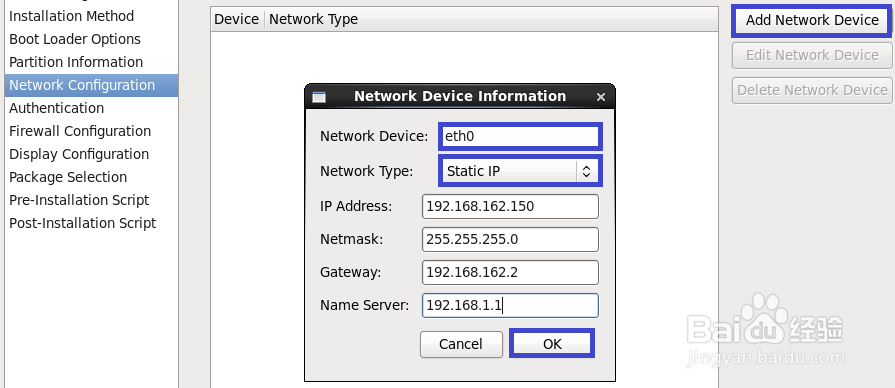
Task: Open Display Configuration section
Action: 91,154
